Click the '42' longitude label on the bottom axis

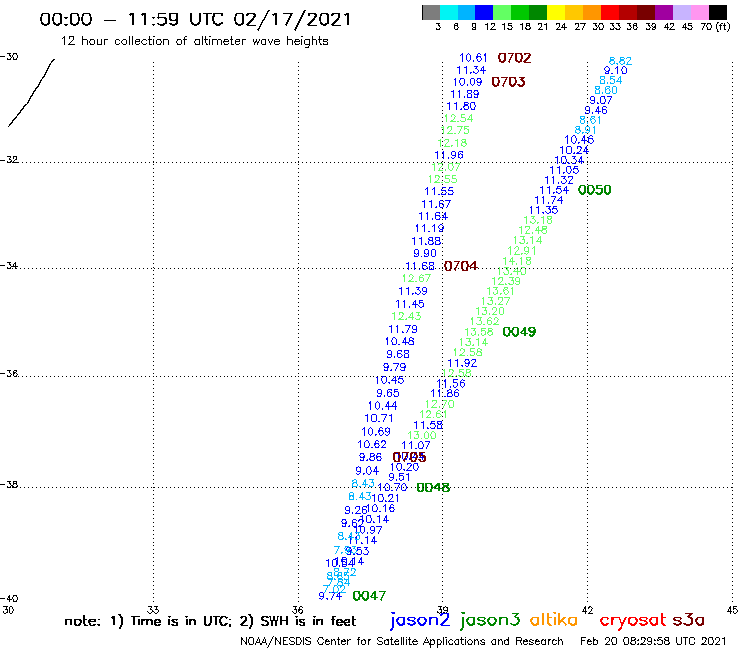[588, 610]
